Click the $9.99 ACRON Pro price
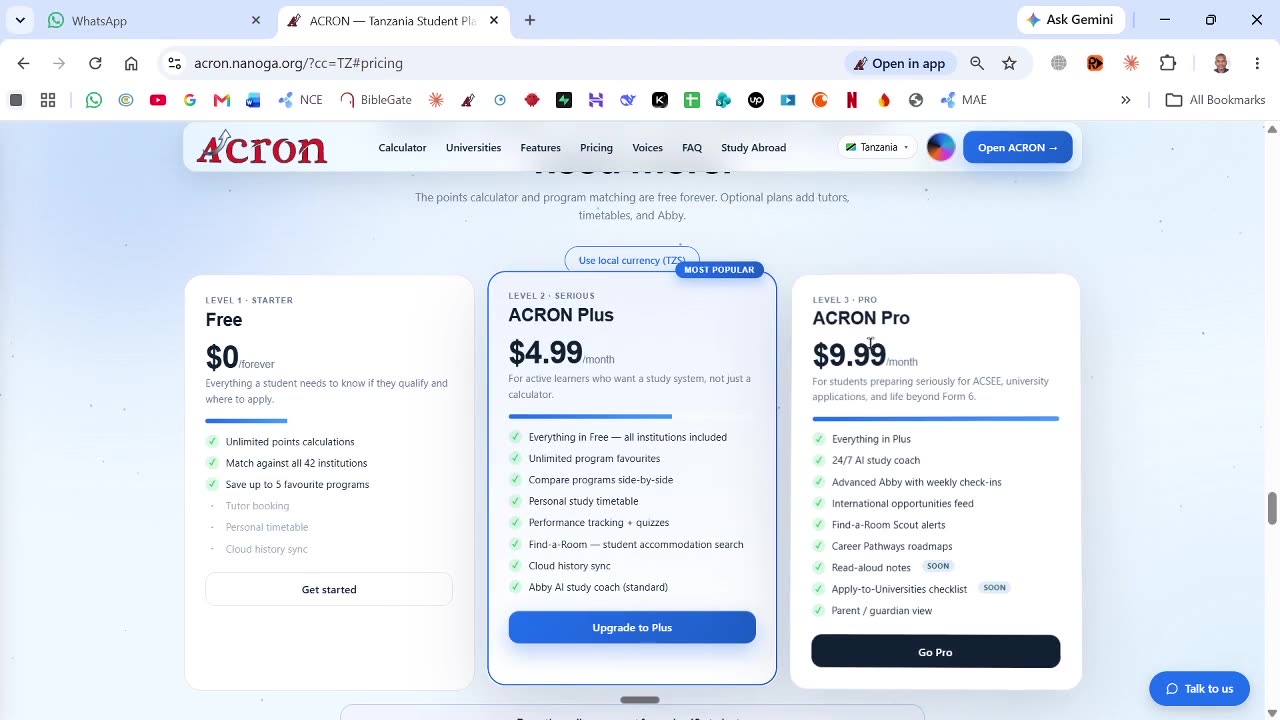 pyautogui.click(x=849, y=355)
